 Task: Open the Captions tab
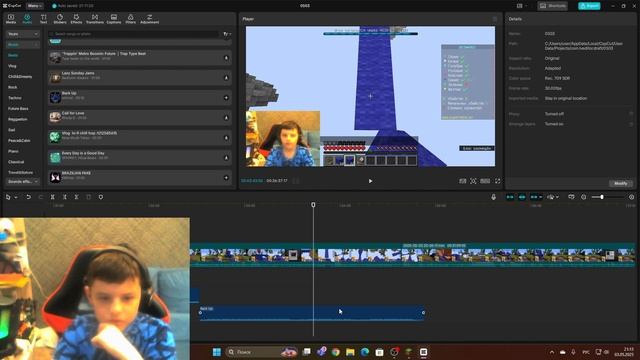(114, 19)
